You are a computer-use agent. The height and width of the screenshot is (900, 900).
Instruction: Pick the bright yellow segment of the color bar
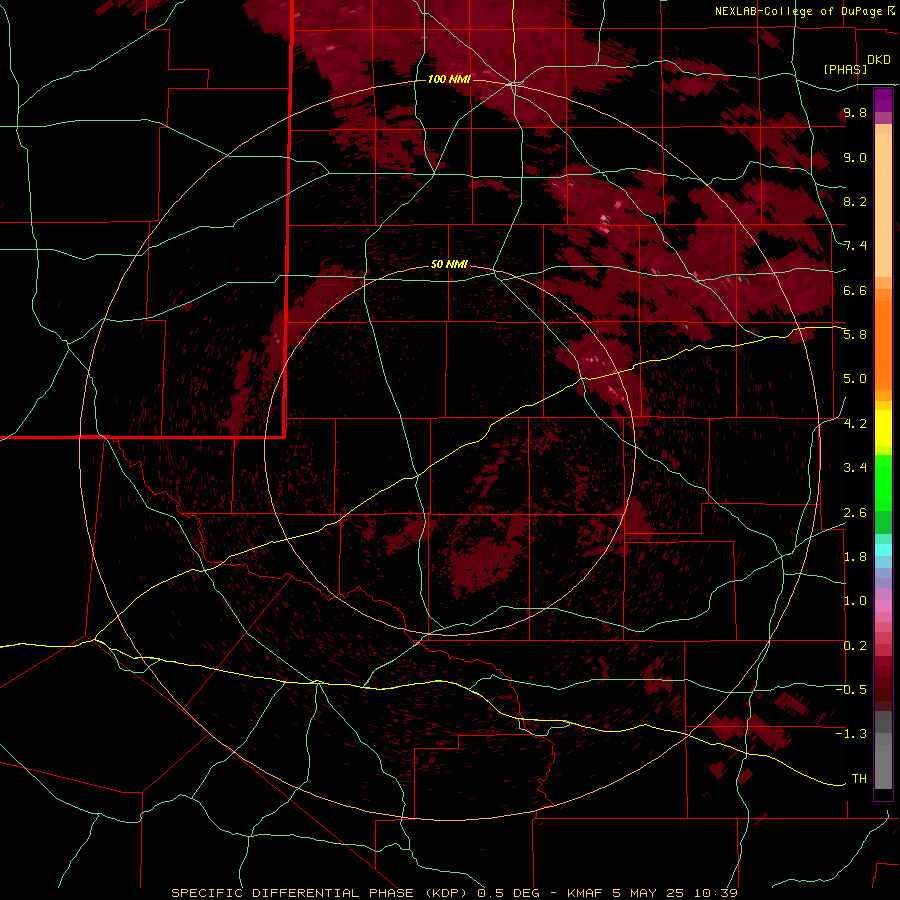pyautogui.click(x=883, y=428)
